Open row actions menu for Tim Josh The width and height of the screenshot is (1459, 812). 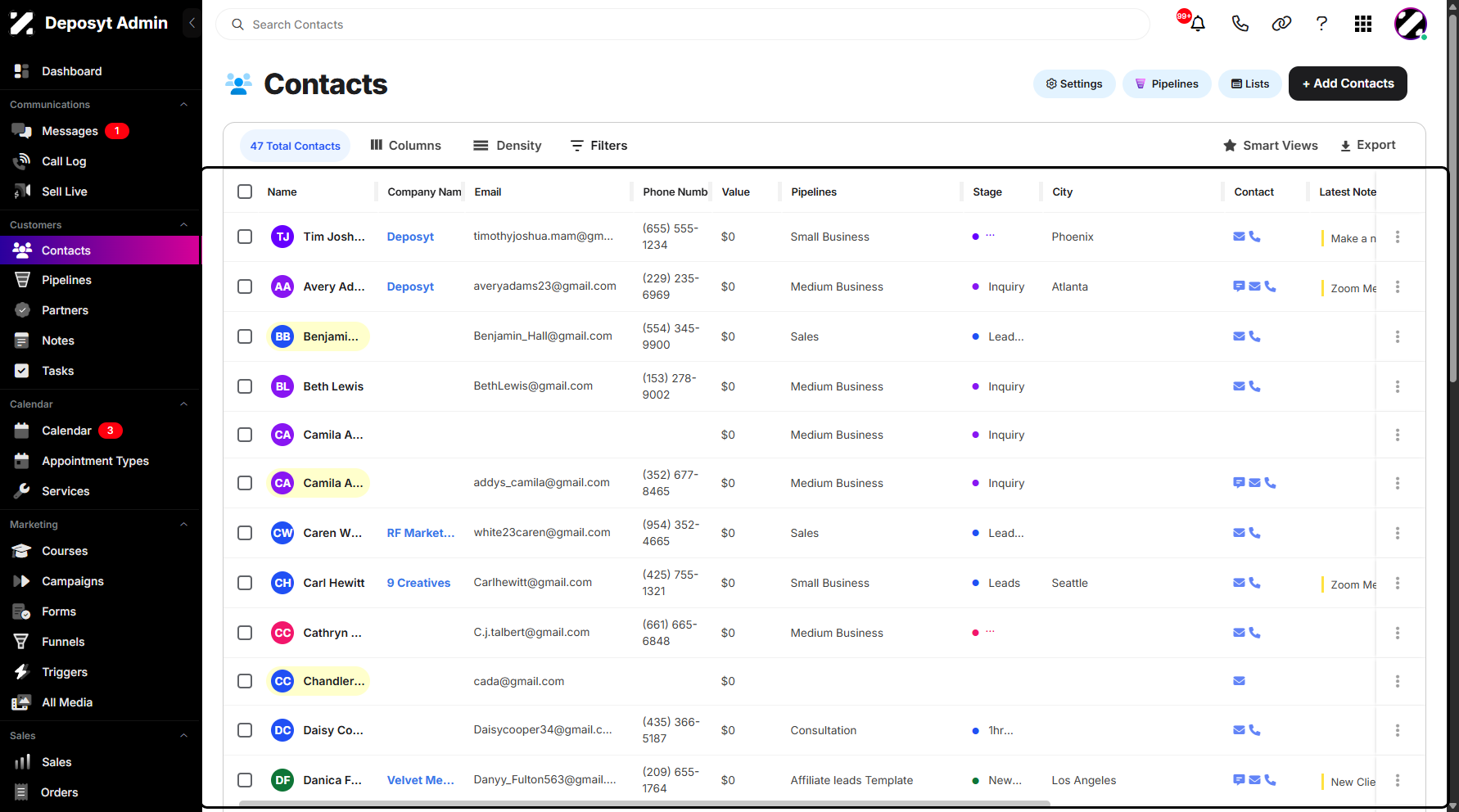(x=1398, y=237)
